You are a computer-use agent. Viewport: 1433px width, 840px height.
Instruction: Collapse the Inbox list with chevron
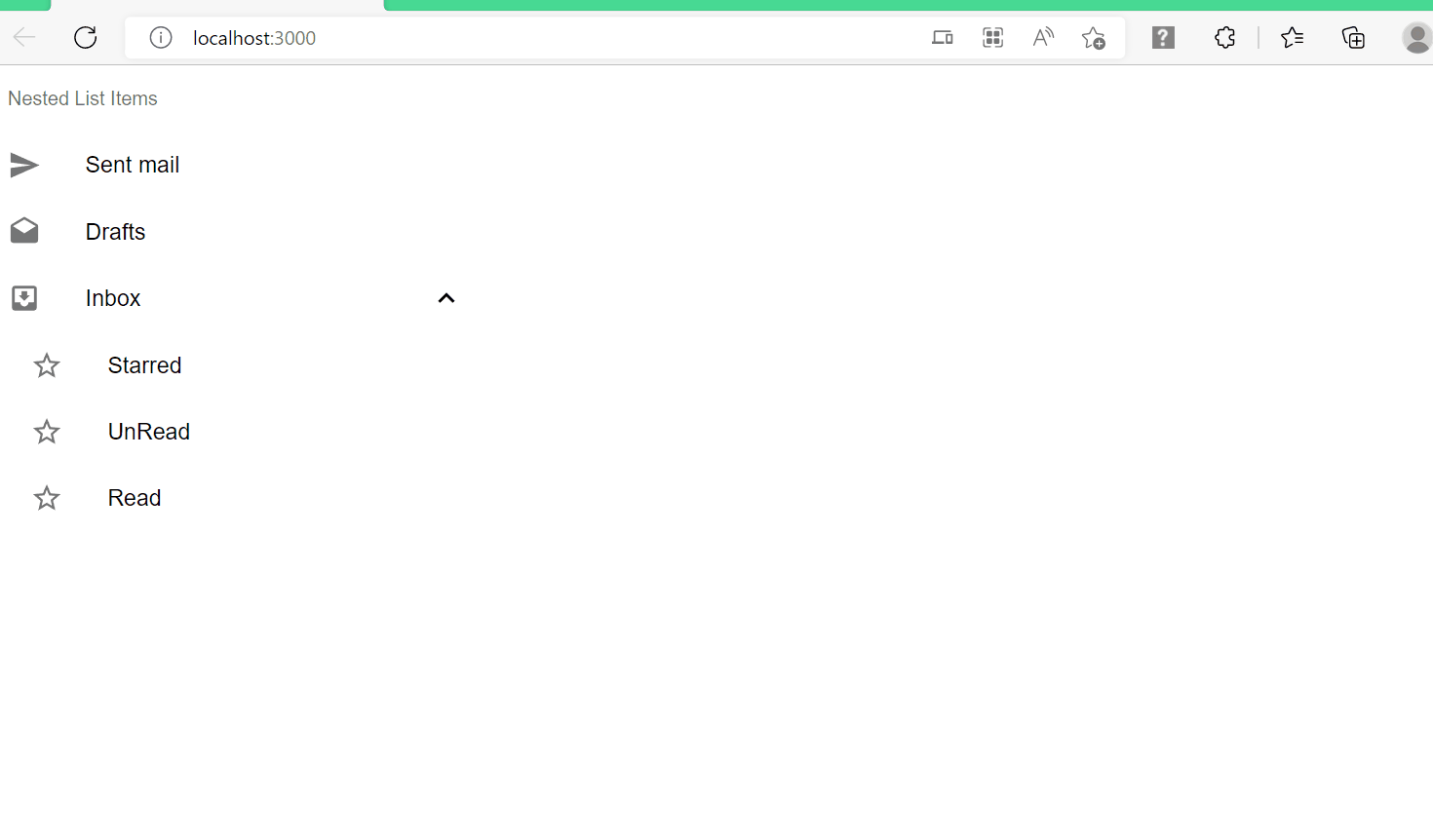point(446,298)
